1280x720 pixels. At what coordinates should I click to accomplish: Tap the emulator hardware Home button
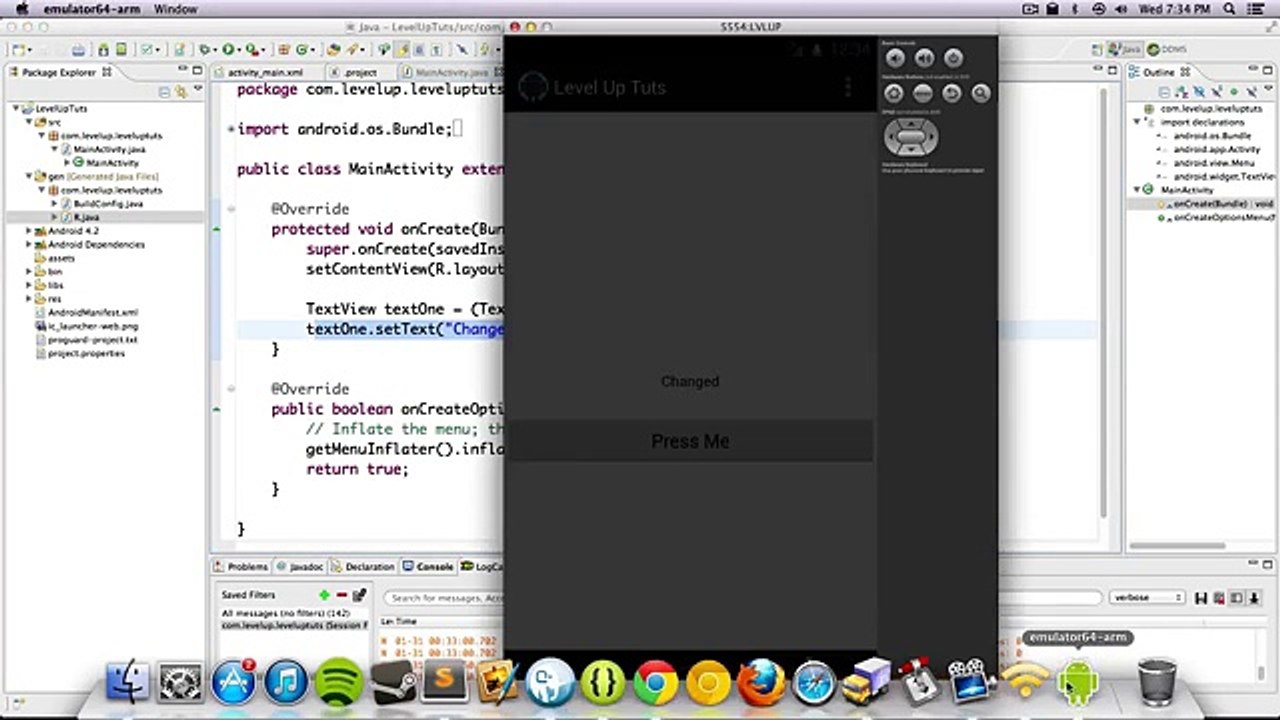coord(894,93)
